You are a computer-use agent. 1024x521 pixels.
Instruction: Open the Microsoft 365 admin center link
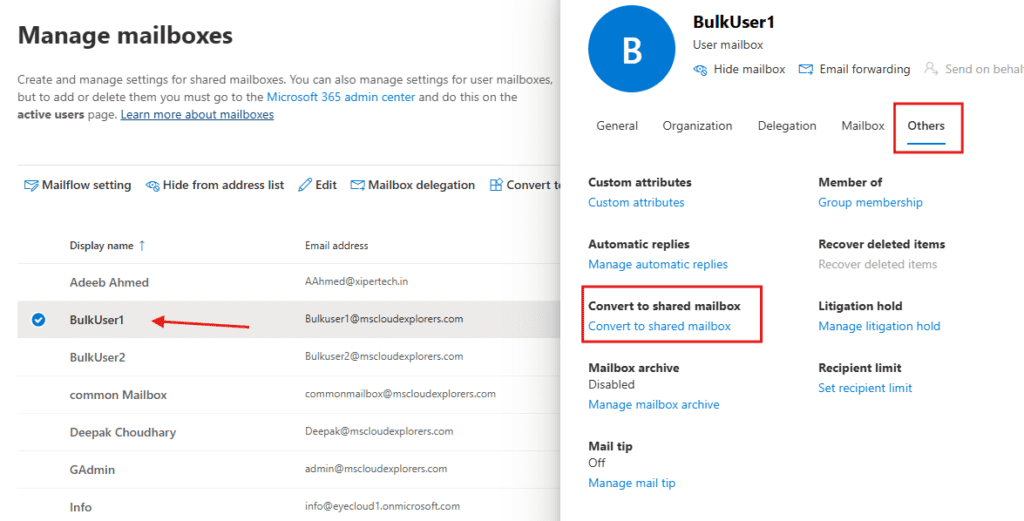coord(341,97)
